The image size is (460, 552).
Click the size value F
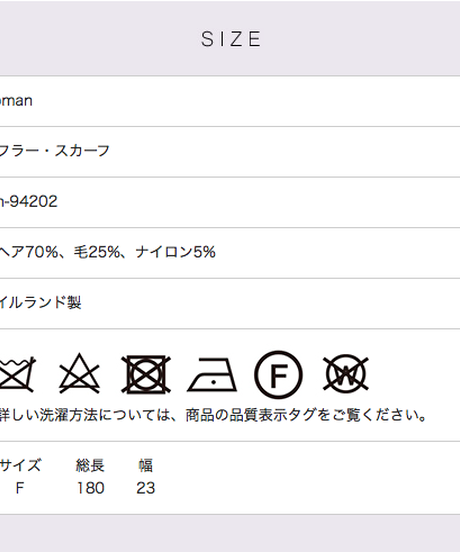[20, 488]
